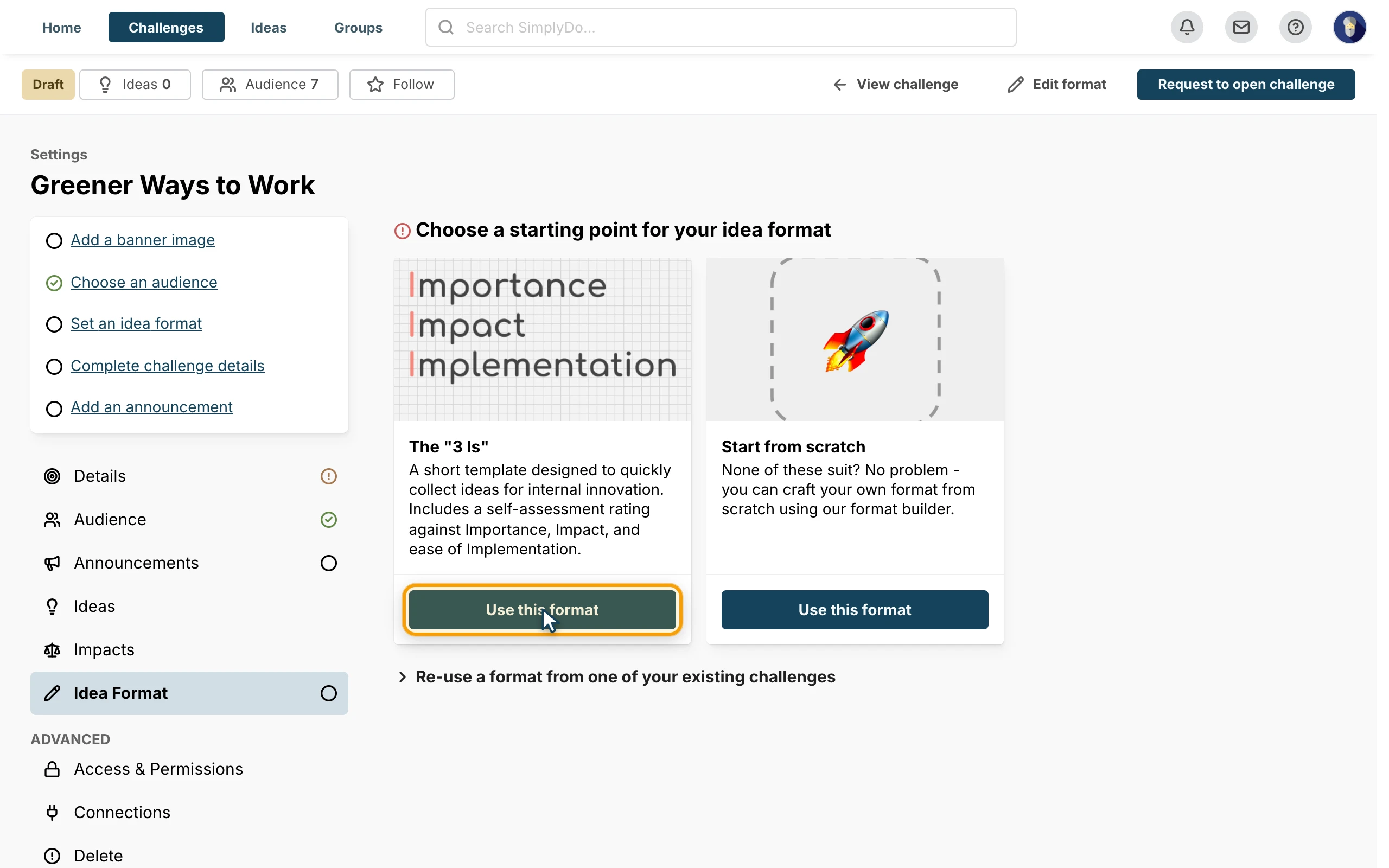The height and width of the screenshot is (868, 1389).
Task: Open the Challenges tab
Action: click(166, 27)
